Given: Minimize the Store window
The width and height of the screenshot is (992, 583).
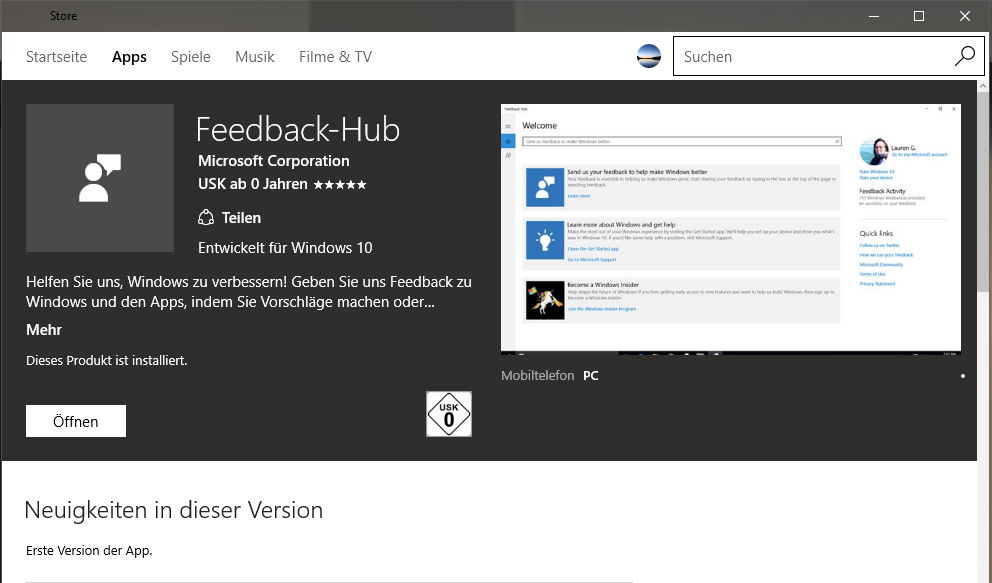Looking at the screenshot, I should pos(874,16).
